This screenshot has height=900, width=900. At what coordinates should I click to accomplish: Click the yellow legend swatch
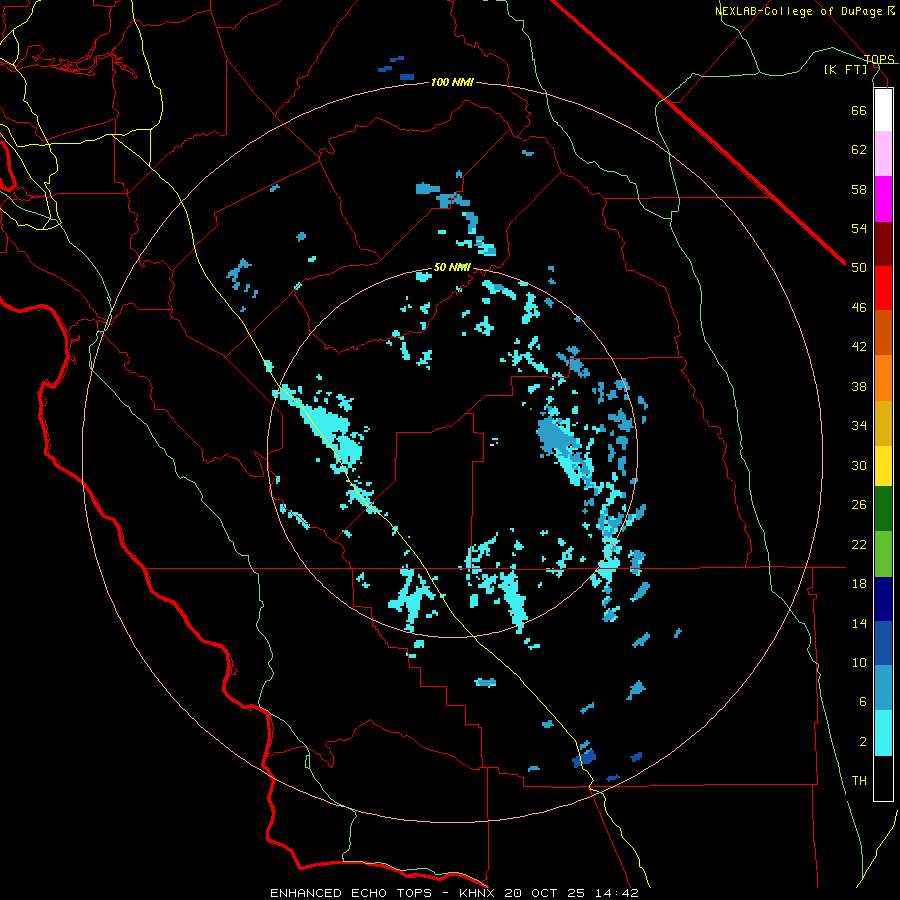883,465
